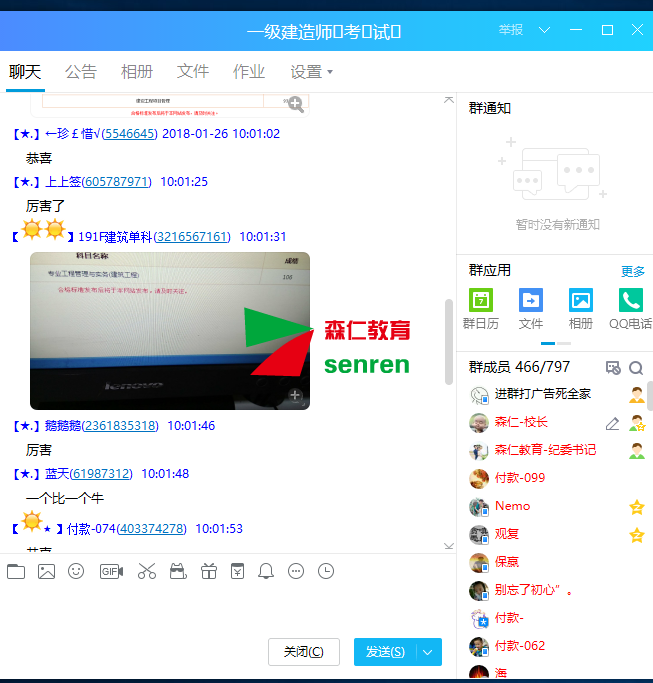
Task: Open the QQ number link 2361835318
Action: [120, 426]
